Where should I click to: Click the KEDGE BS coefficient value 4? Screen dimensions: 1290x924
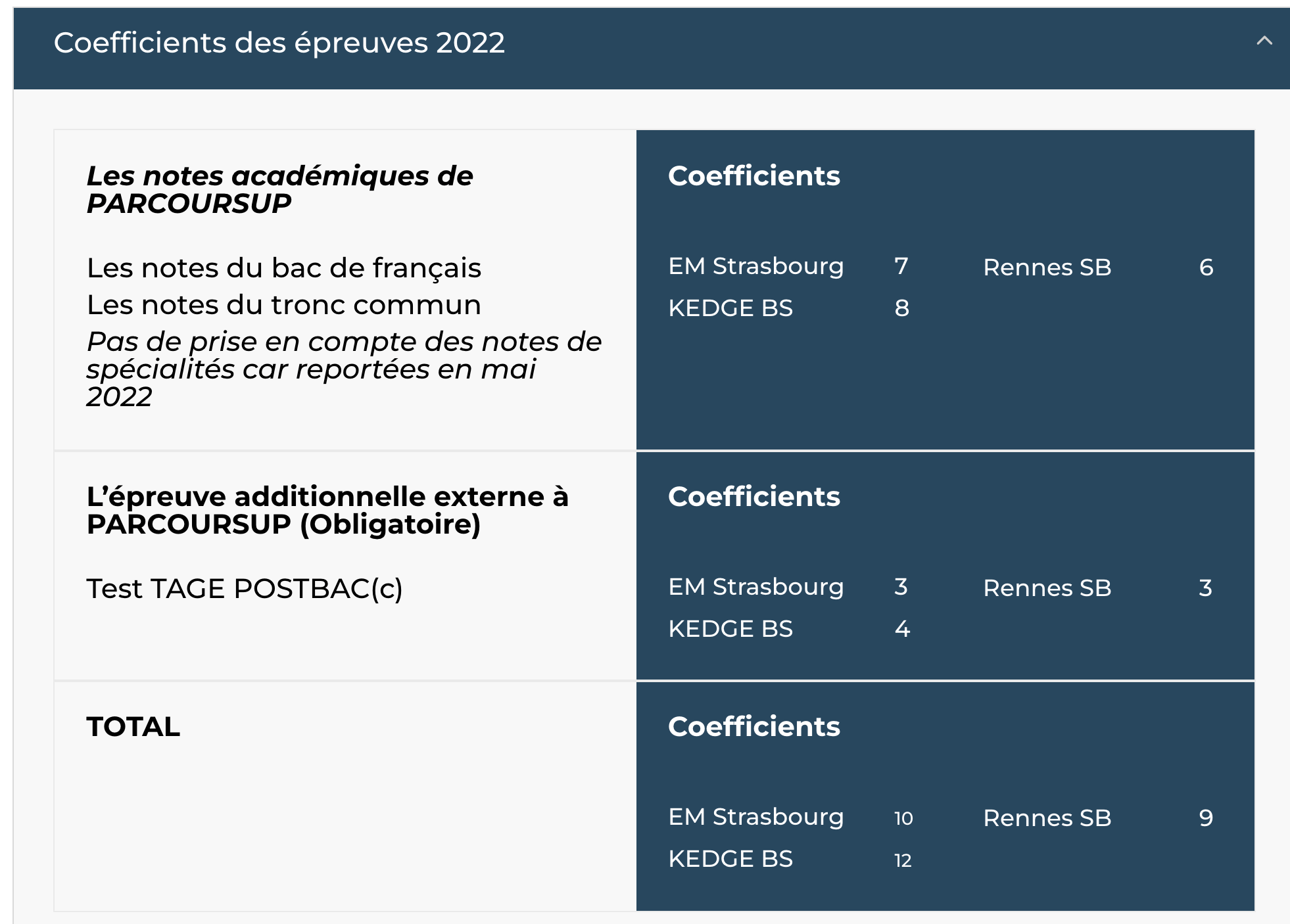(x=902, y=629)
